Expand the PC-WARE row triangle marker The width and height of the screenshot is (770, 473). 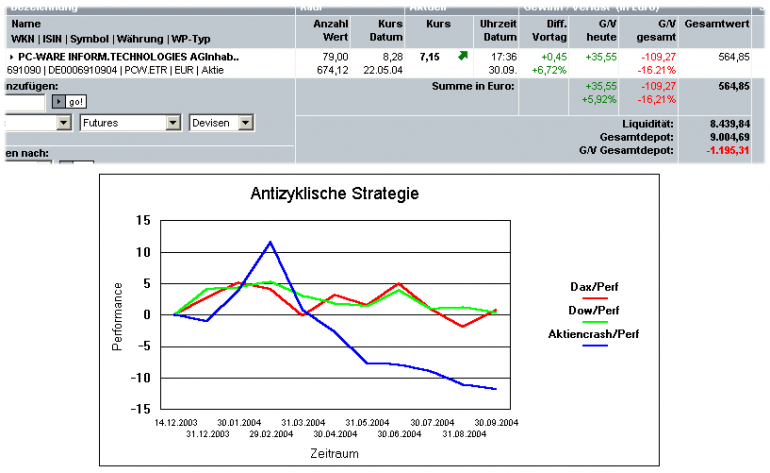click(11, 57)
